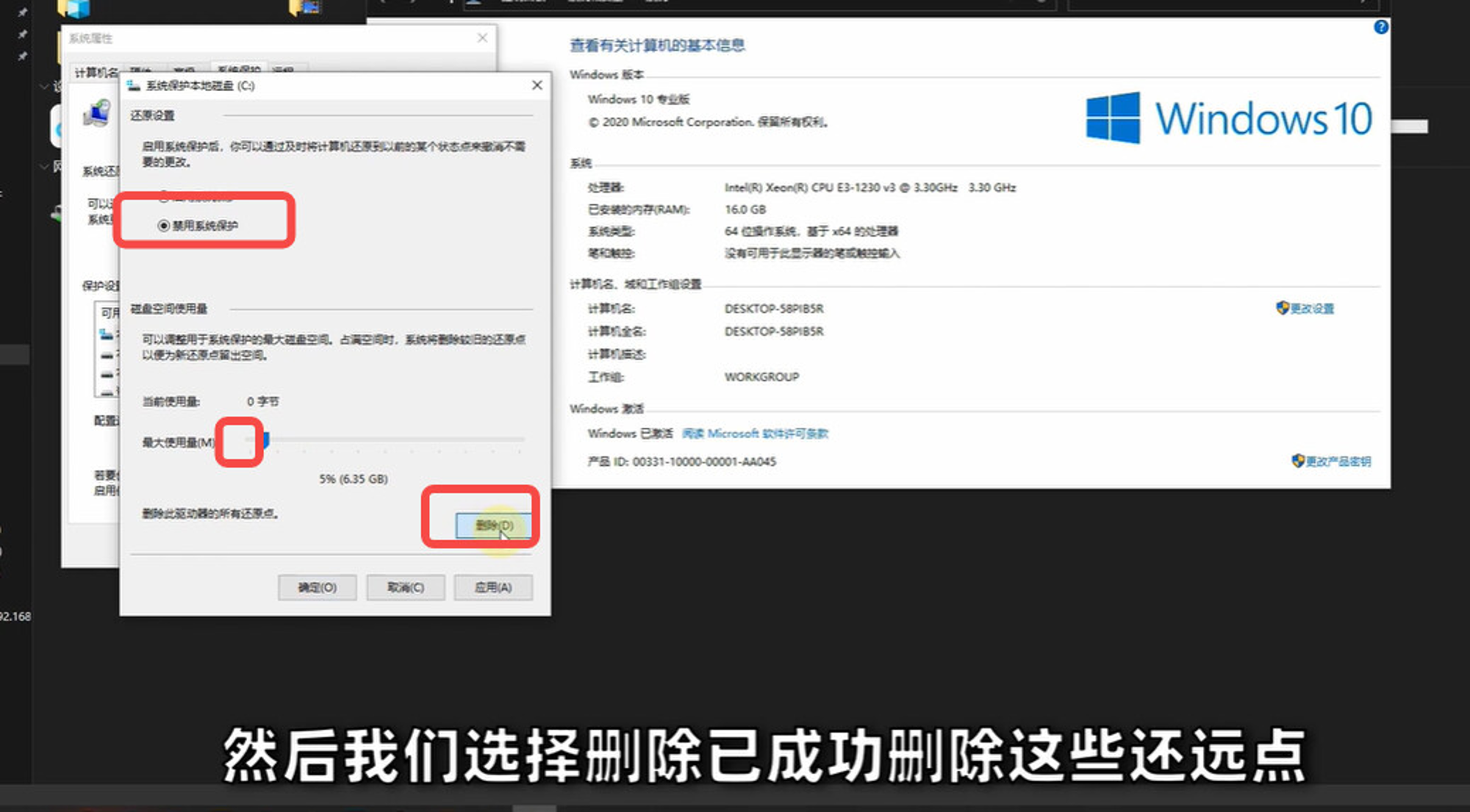1470x812 pixels.
Task: Open the blue help icon in System window
Action: point(1381,27)
